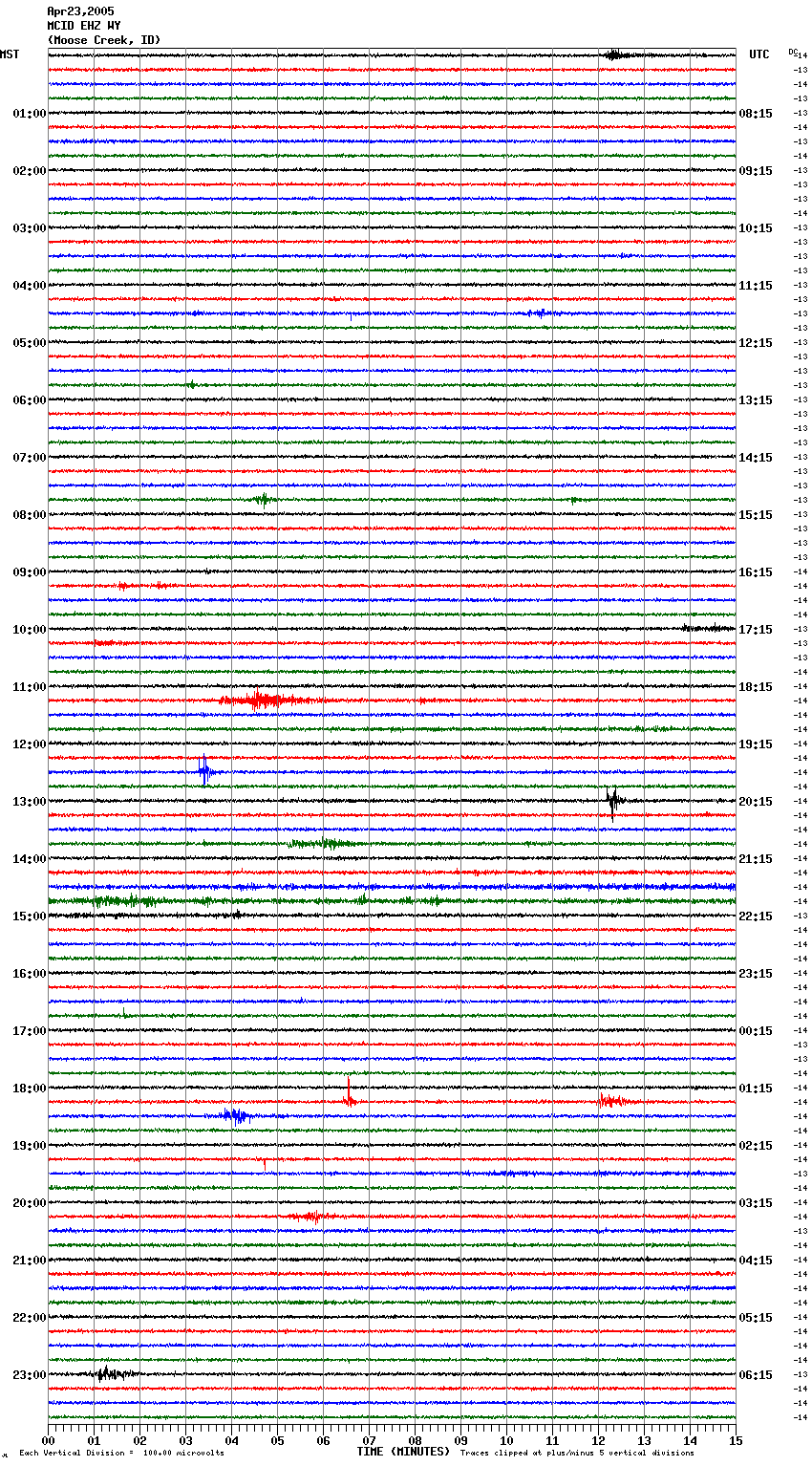Click the 21:15 UTC time label
Viewport: 812px width, 1466px height.
[x=756, y=859]
